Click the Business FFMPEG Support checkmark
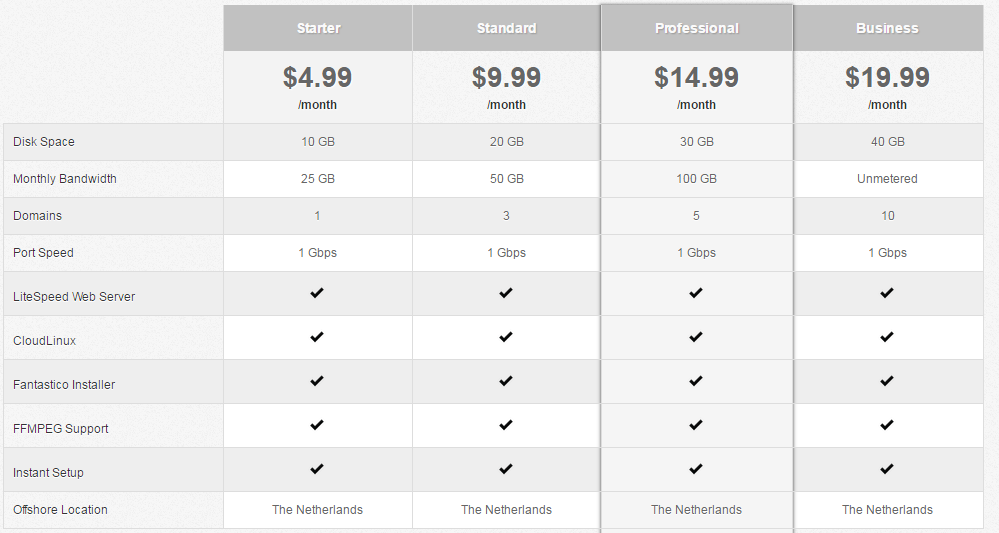This screenshot has height=533, width=999. coord(886,425)
